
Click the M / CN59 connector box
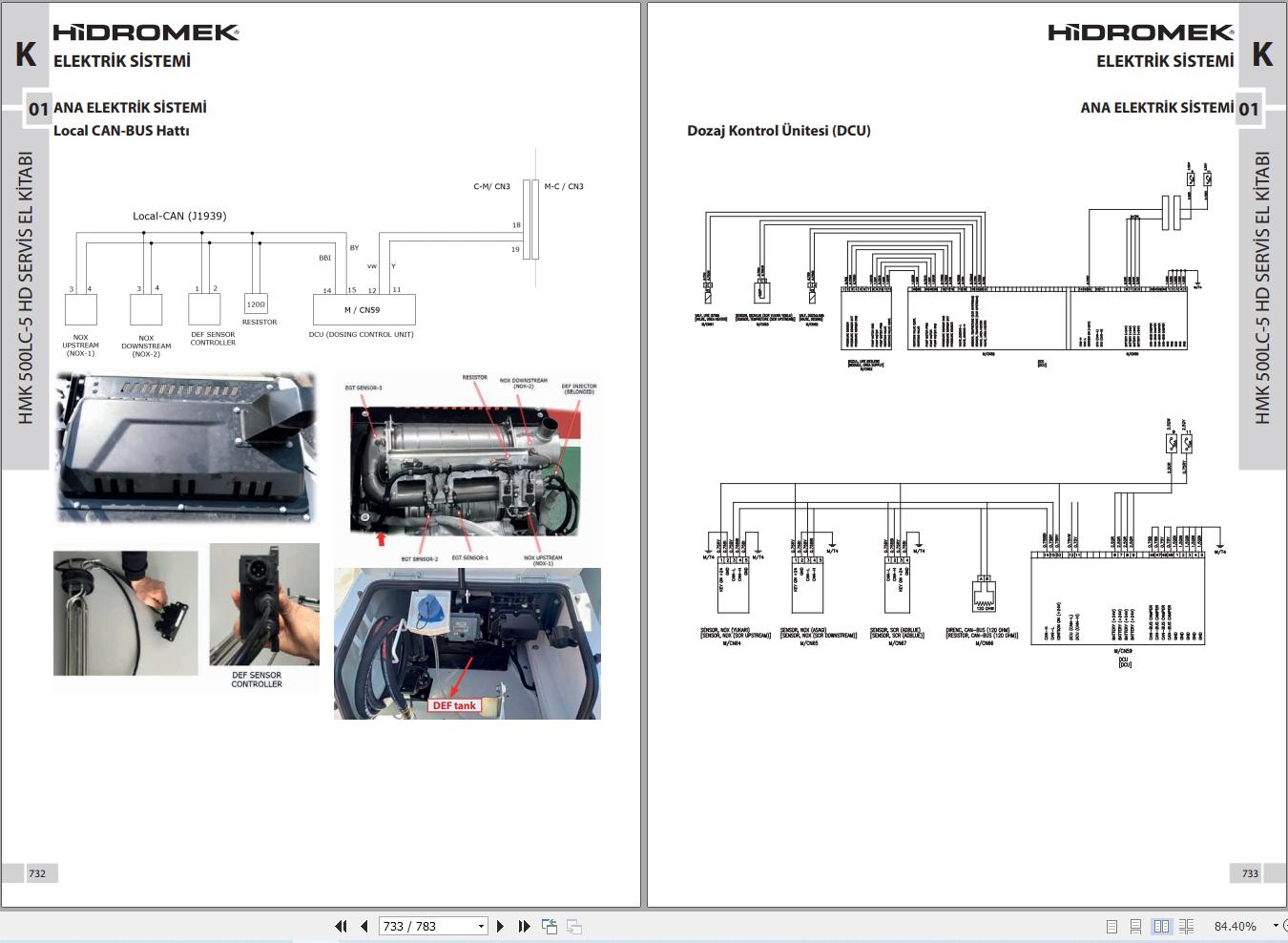[x=364, y=309]
